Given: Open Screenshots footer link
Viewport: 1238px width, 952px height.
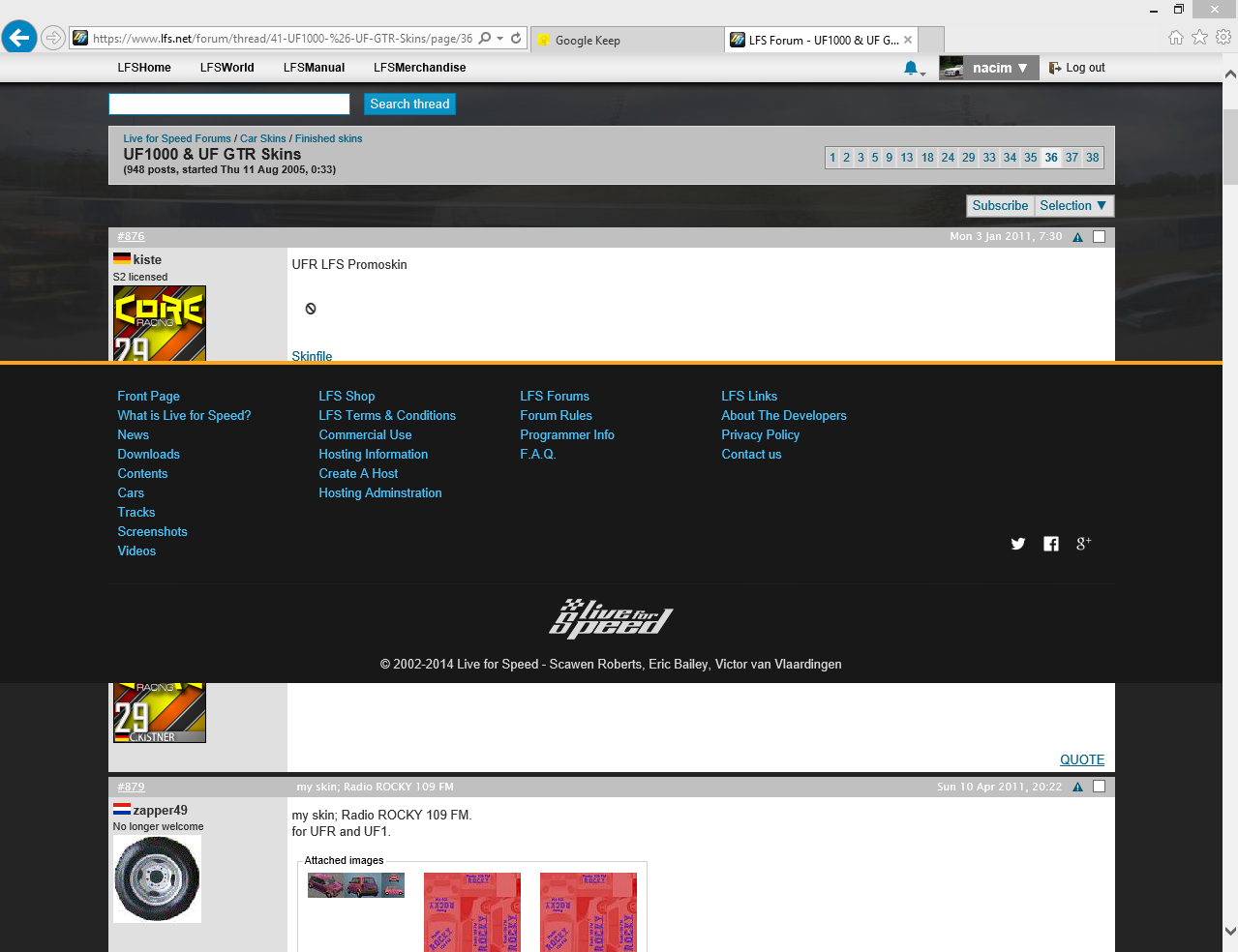Looking at the screenshot, I should (x=152, y=531).
